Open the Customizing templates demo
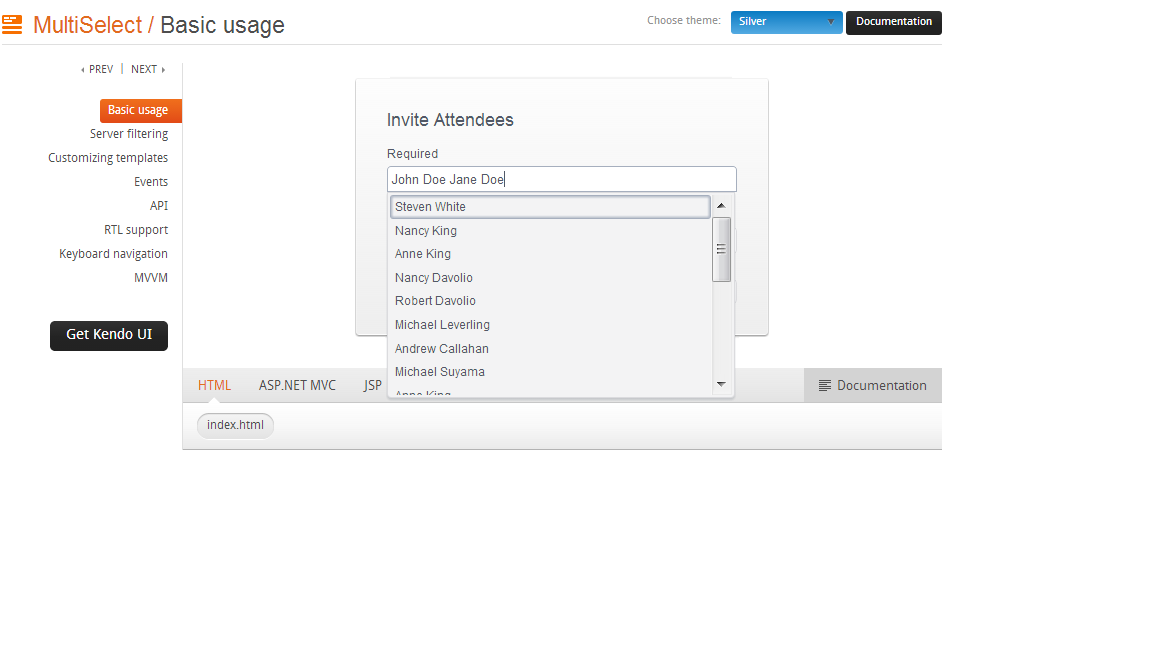The image size is (1152, 648). point(108,158)
